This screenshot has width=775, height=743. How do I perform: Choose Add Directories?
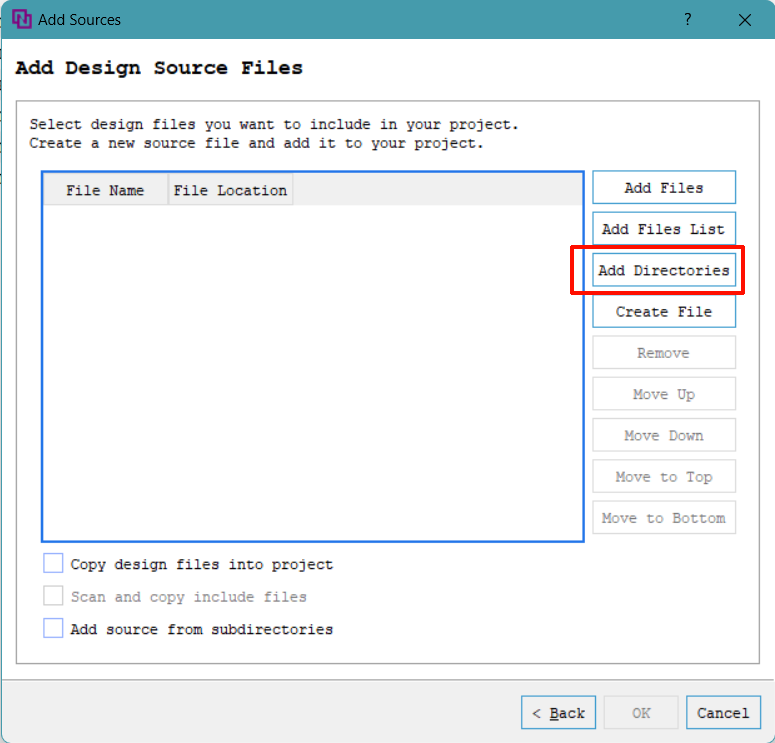(664, 271)
